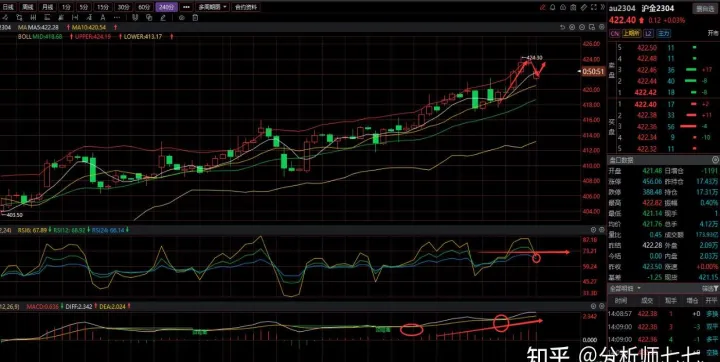Click the buy level 1 price 422.40
The image size is (720, 362).
[x=646, y=105]
